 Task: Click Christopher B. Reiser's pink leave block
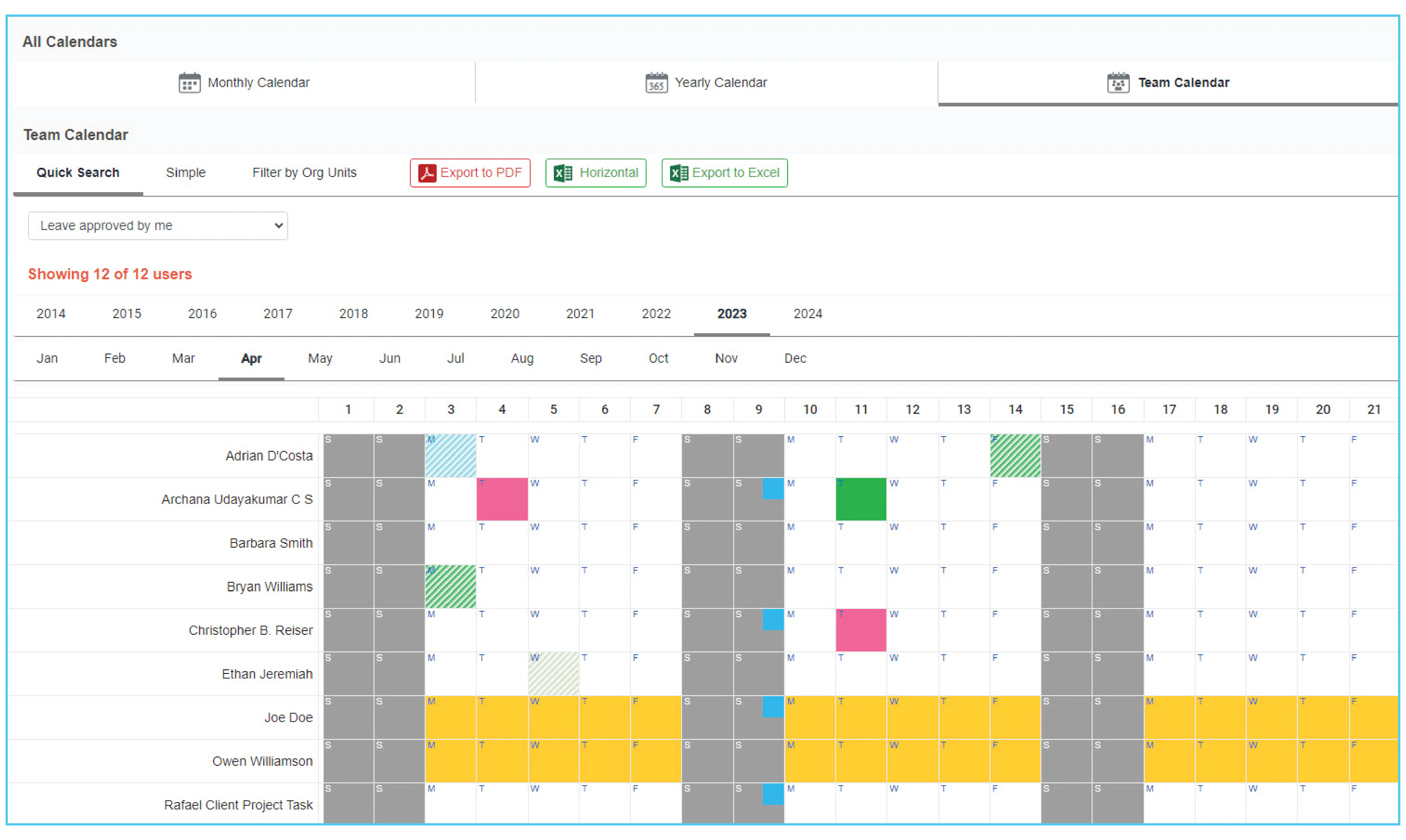tap(861, 630)
